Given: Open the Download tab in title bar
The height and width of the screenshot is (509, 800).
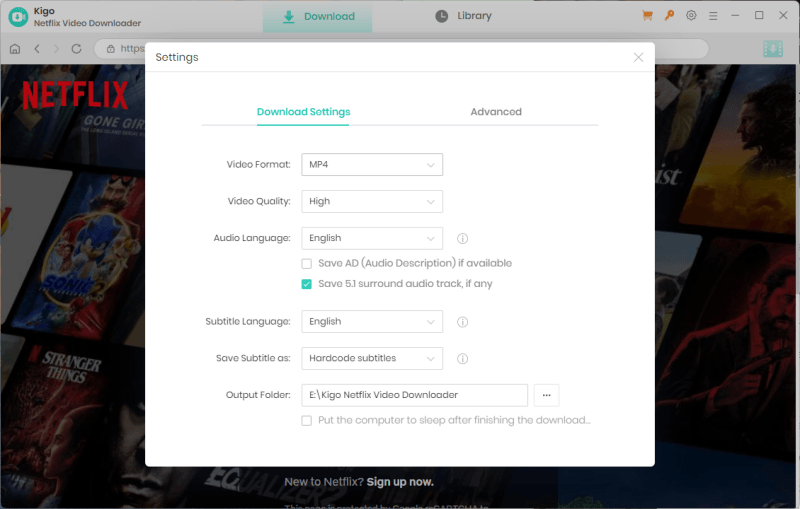Looking at the screenshot, I should pos(317,17).
